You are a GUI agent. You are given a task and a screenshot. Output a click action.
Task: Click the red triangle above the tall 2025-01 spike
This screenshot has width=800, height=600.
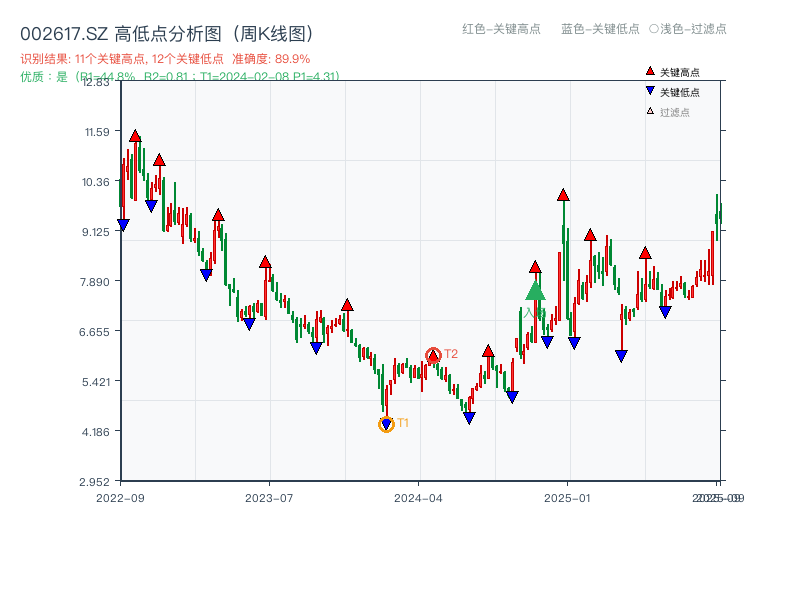[562, 195]
